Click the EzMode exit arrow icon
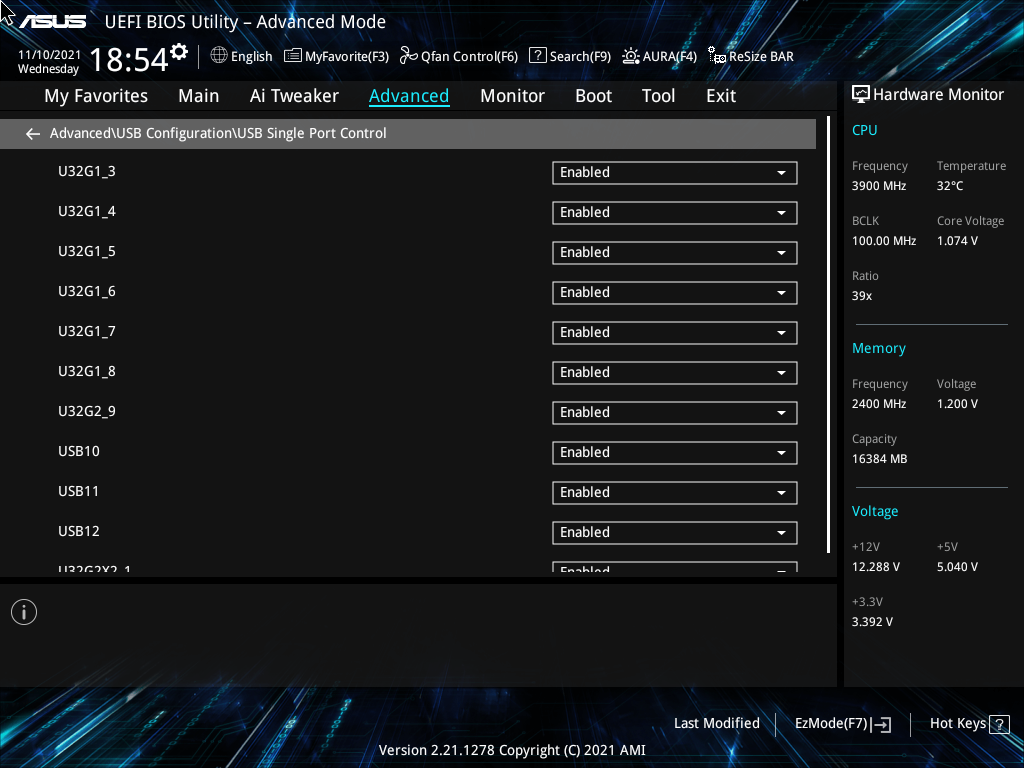1024x768 pixels. 881,724
